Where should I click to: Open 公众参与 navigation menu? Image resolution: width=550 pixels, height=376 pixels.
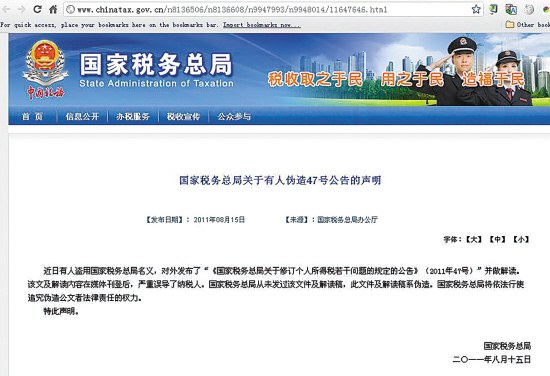(234, 116)
